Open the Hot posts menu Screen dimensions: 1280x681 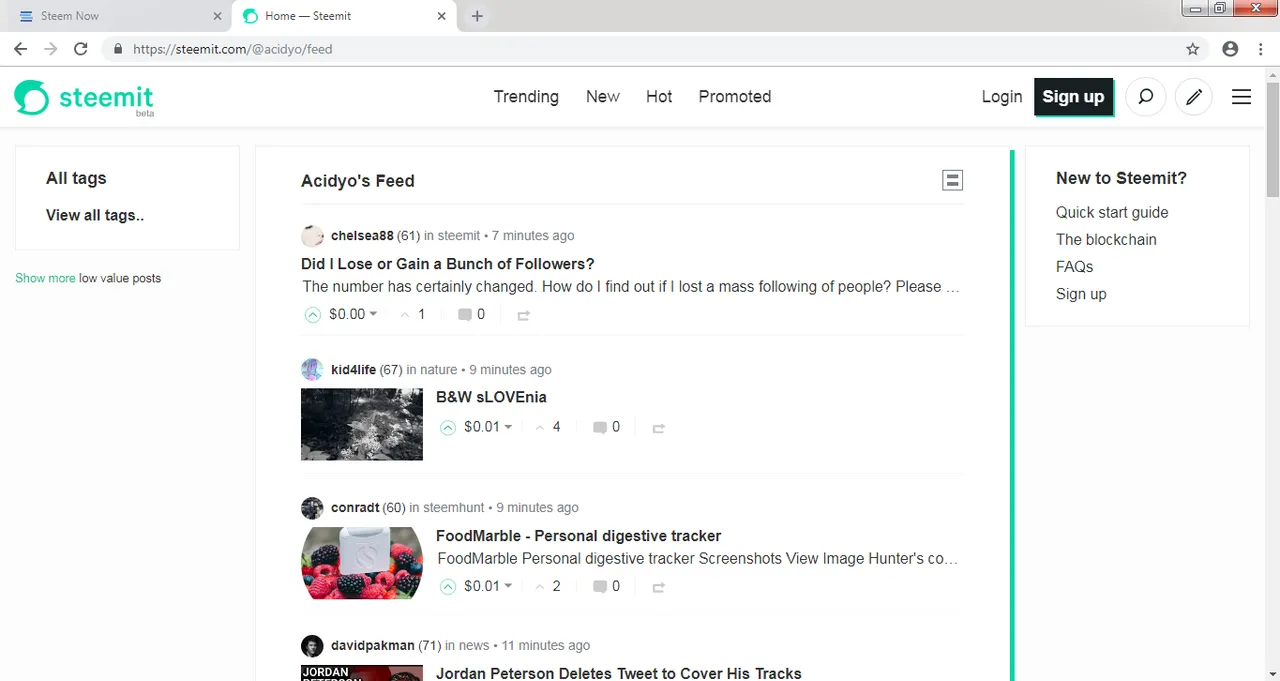[x=659, y=97]
